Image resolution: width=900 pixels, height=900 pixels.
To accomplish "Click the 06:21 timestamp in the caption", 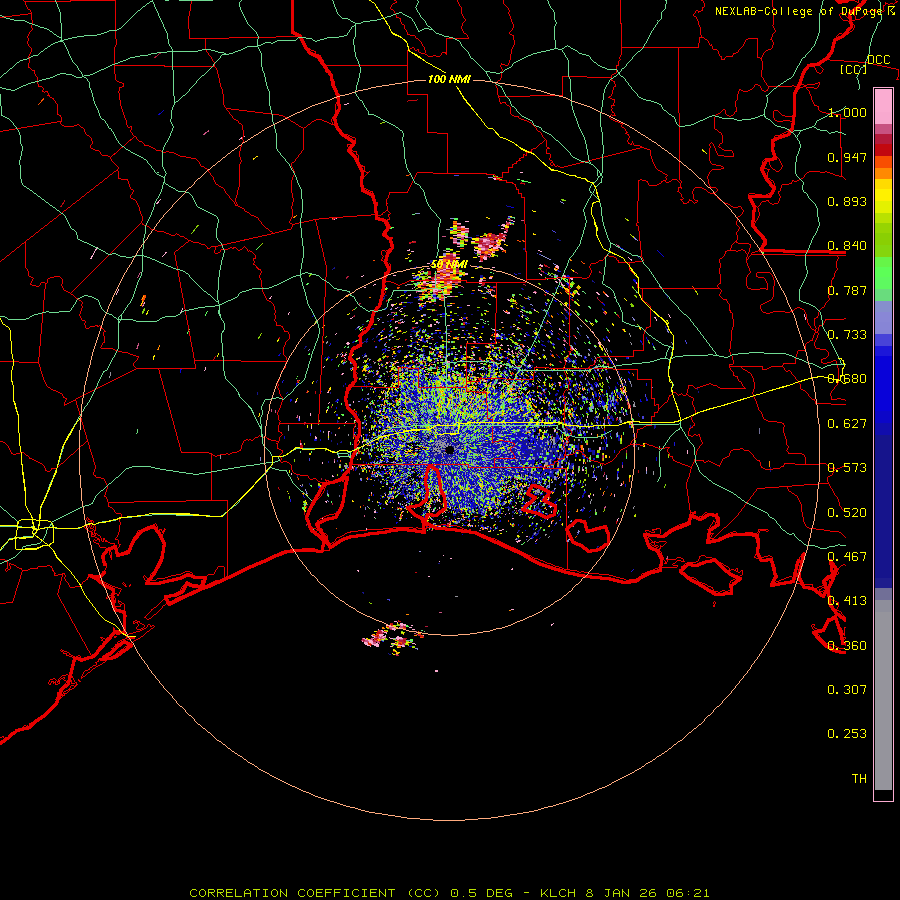I will pos(688,893).
